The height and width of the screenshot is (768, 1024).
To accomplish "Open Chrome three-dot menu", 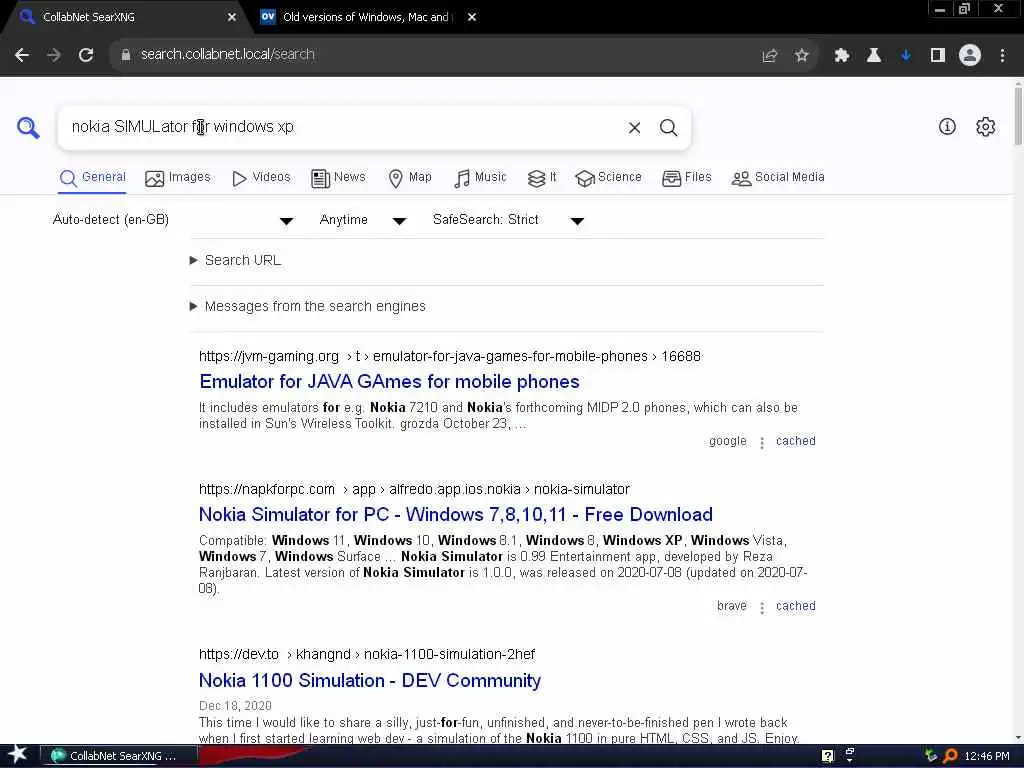I will 1002,56.
